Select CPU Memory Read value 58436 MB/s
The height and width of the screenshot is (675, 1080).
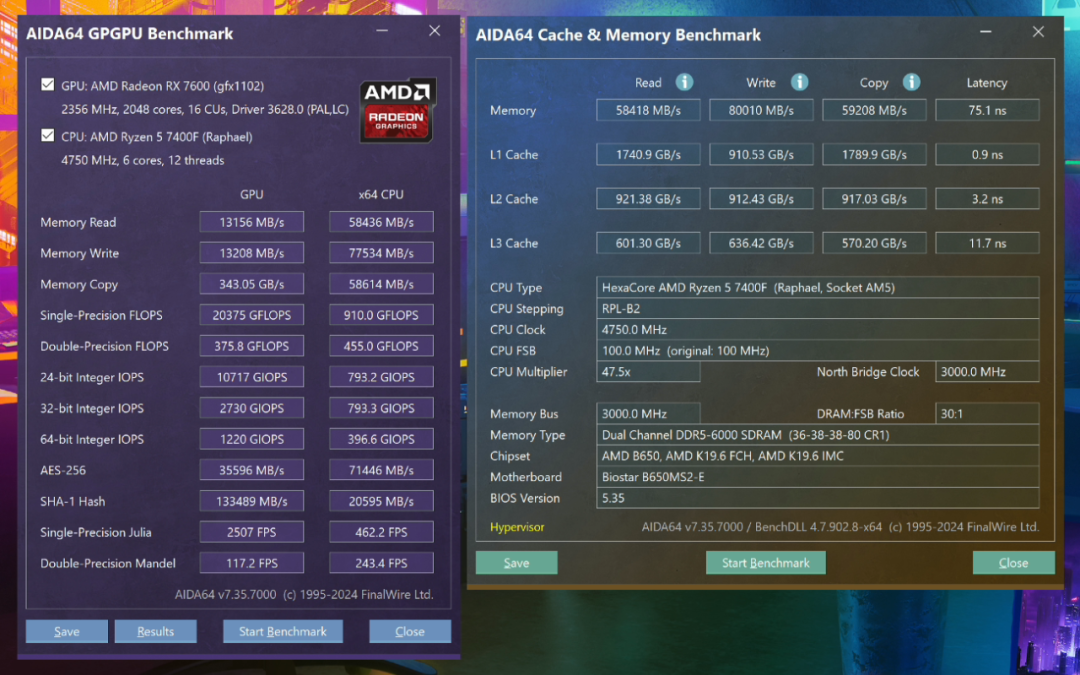(381, 222)
